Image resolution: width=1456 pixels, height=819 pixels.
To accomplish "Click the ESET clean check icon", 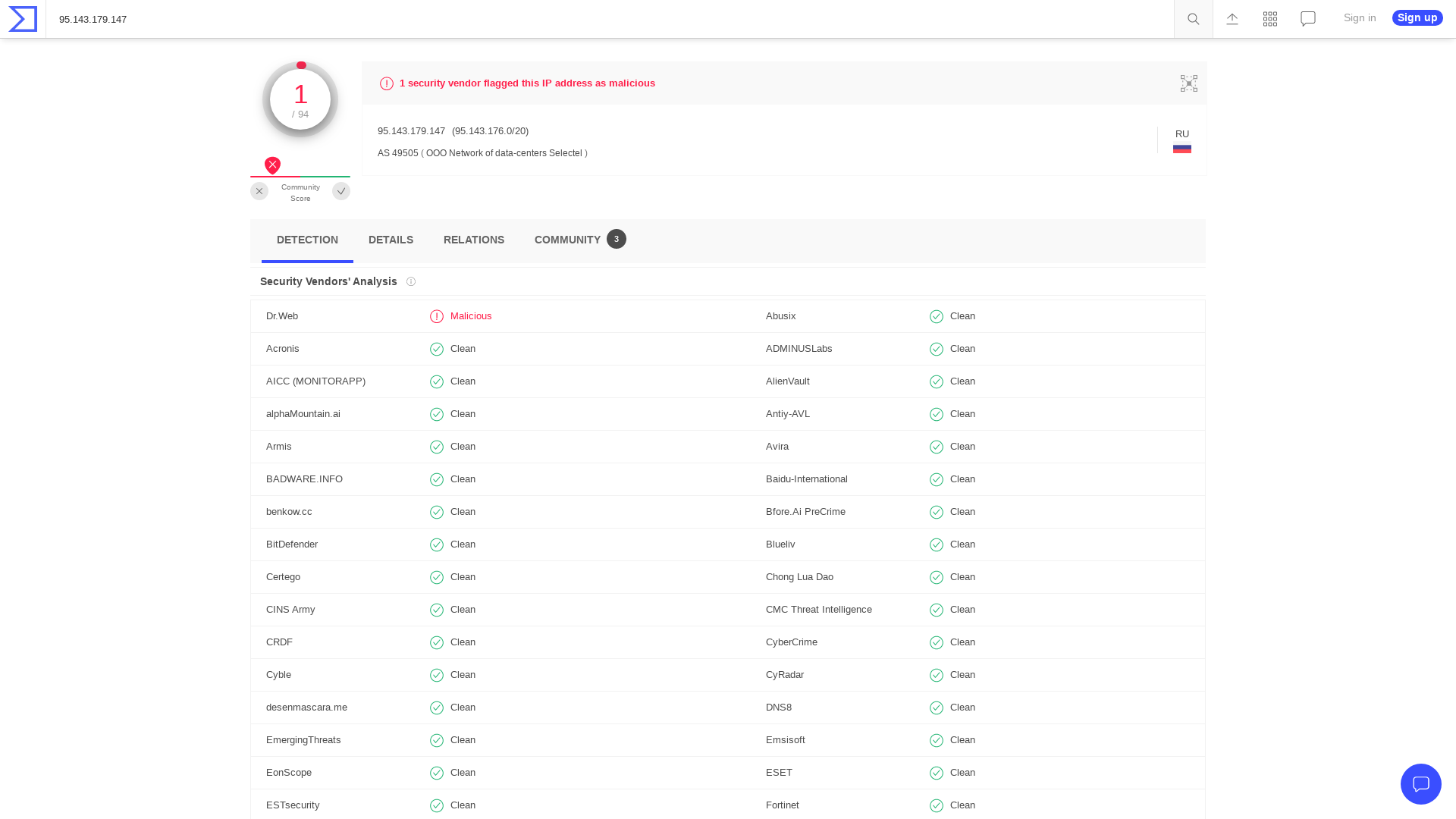I will [937, 773].
